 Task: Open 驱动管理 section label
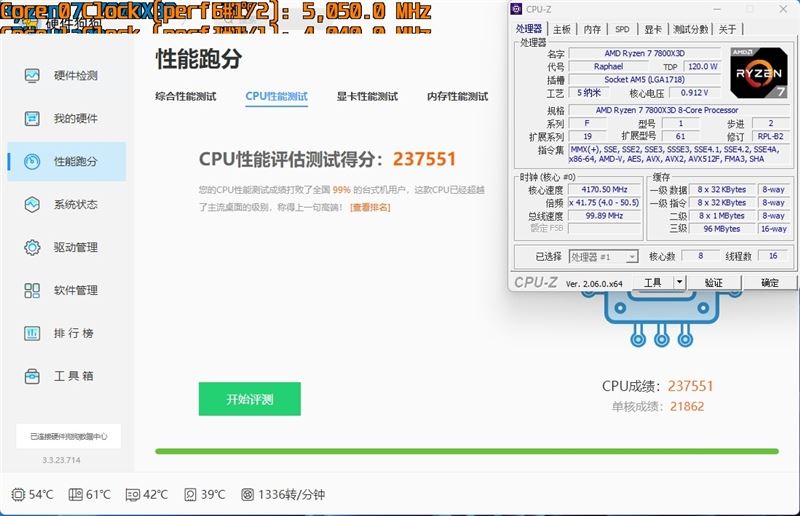[76, 247]
